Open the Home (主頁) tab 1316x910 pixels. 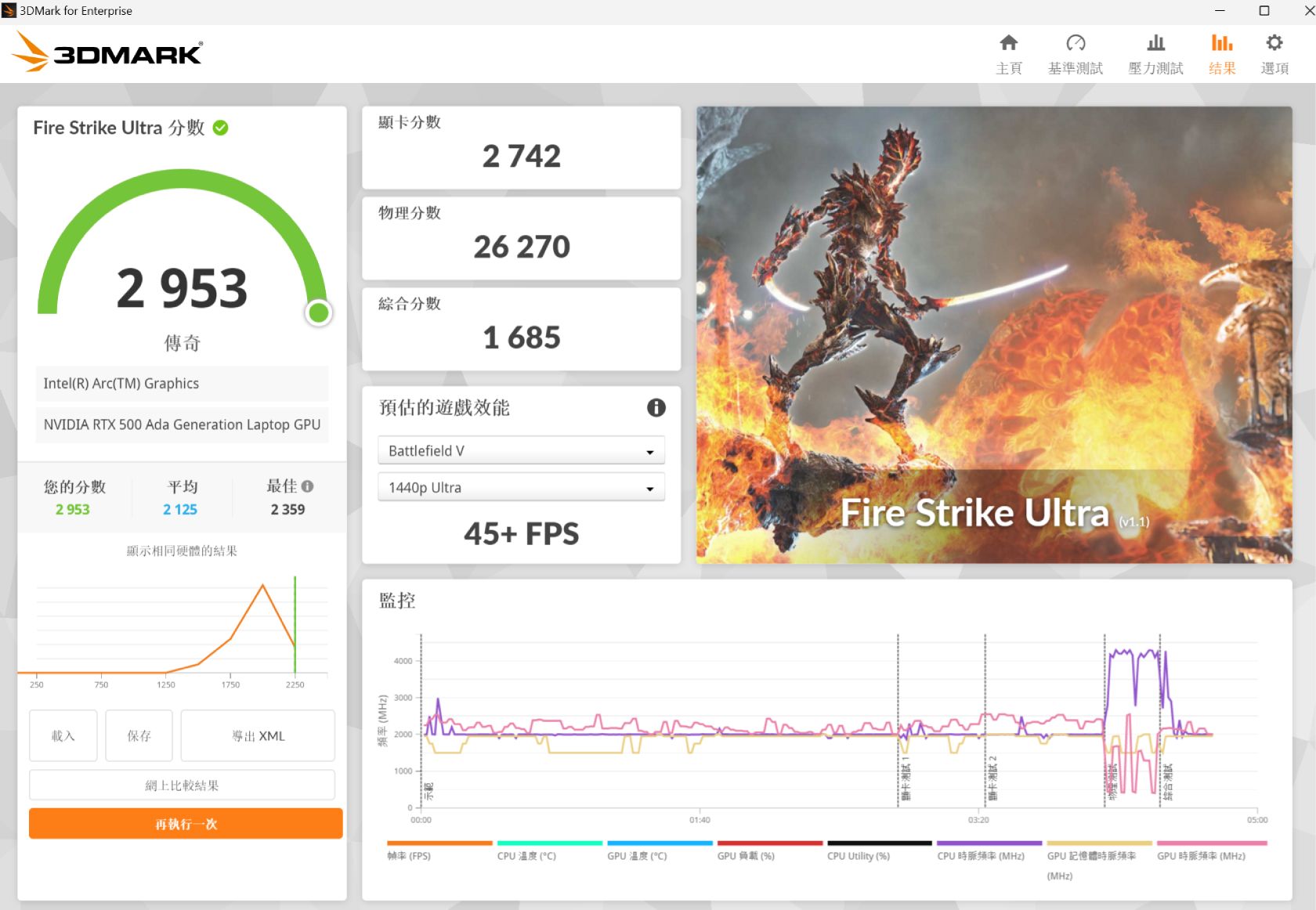1009,54
